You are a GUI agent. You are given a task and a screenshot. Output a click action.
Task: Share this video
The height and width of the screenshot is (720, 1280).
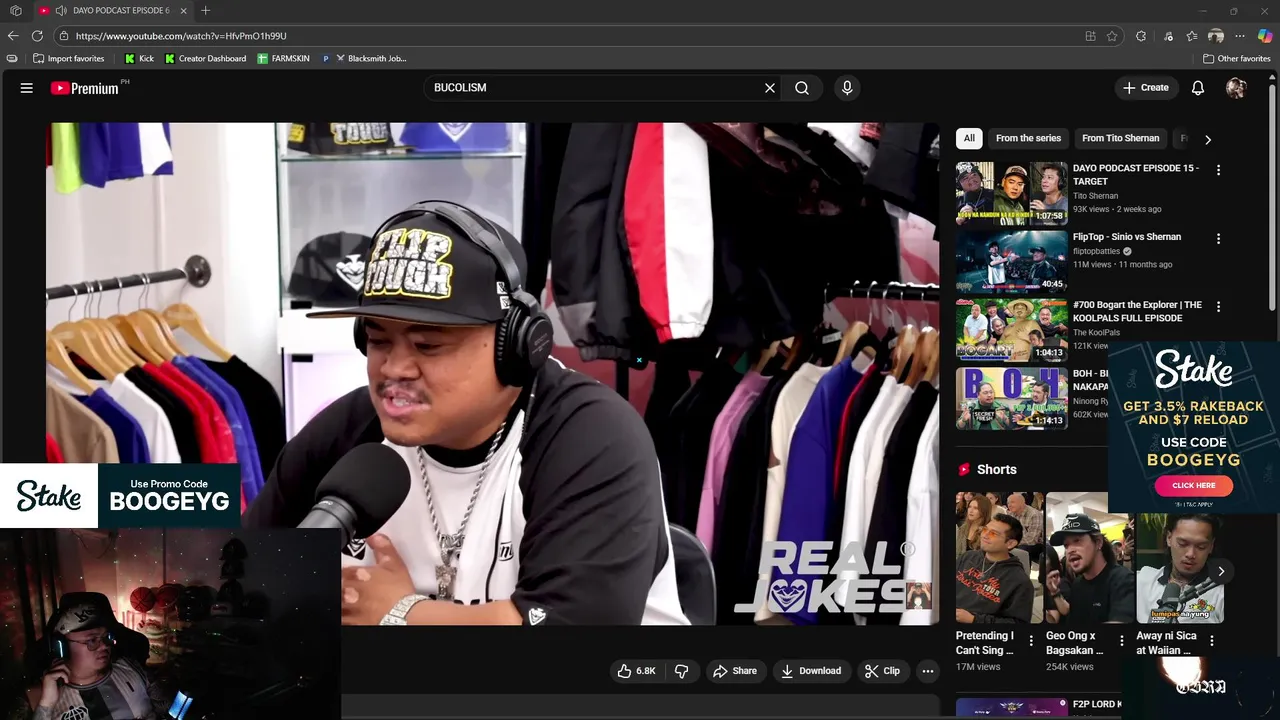click(x=735, y=671)
